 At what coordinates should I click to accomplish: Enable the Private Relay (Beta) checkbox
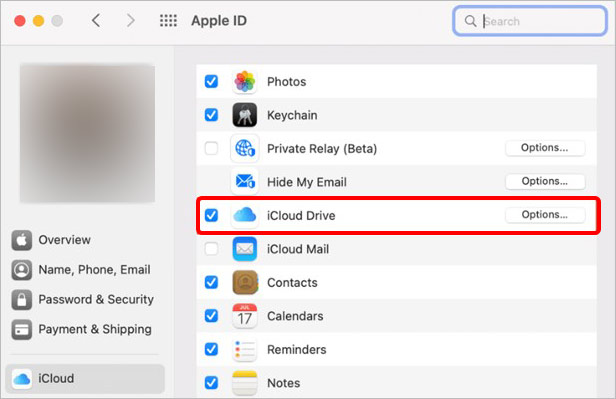[x=211, y=148]
